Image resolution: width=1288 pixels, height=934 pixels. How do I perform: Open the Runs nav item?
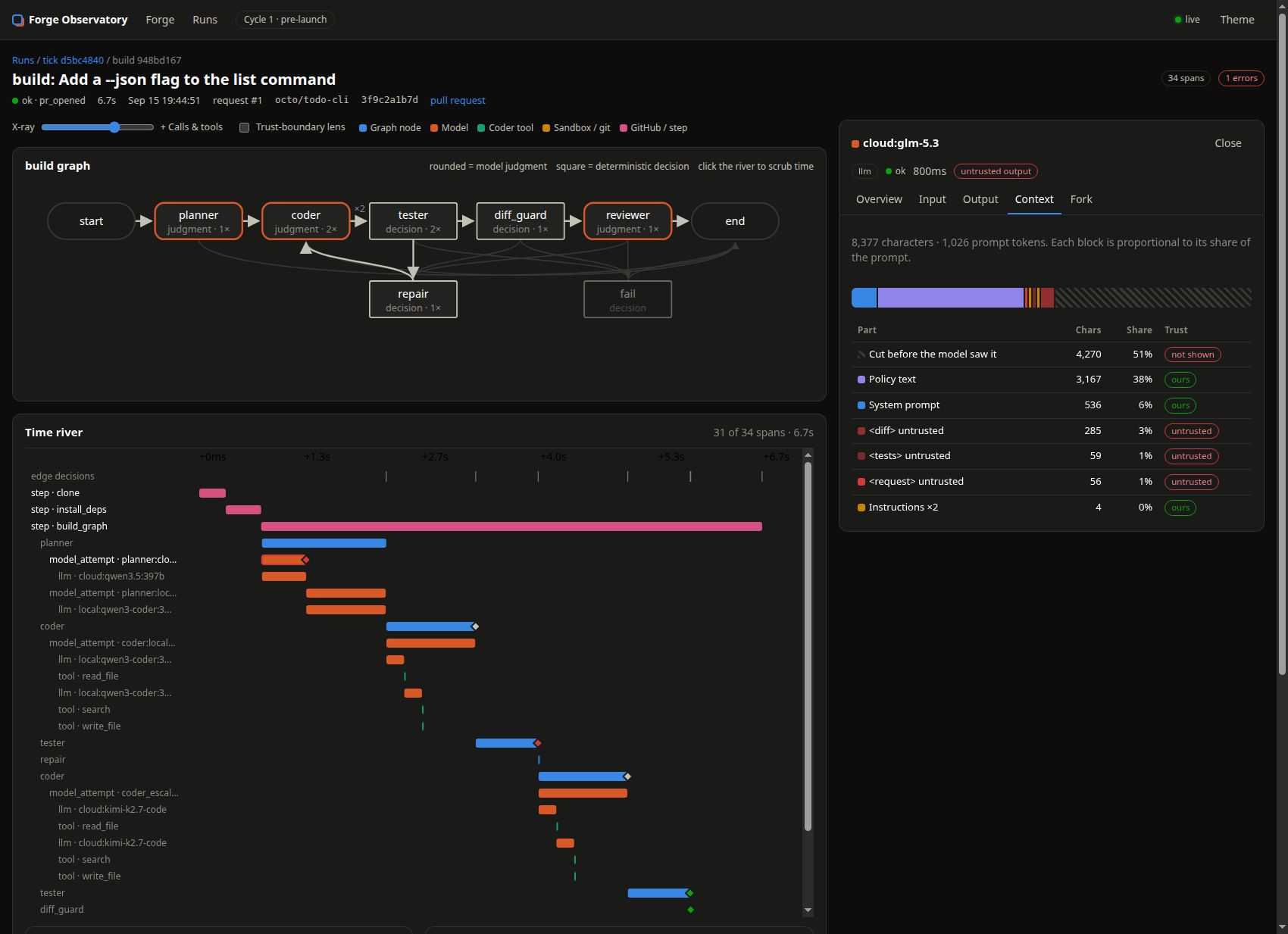205,20
